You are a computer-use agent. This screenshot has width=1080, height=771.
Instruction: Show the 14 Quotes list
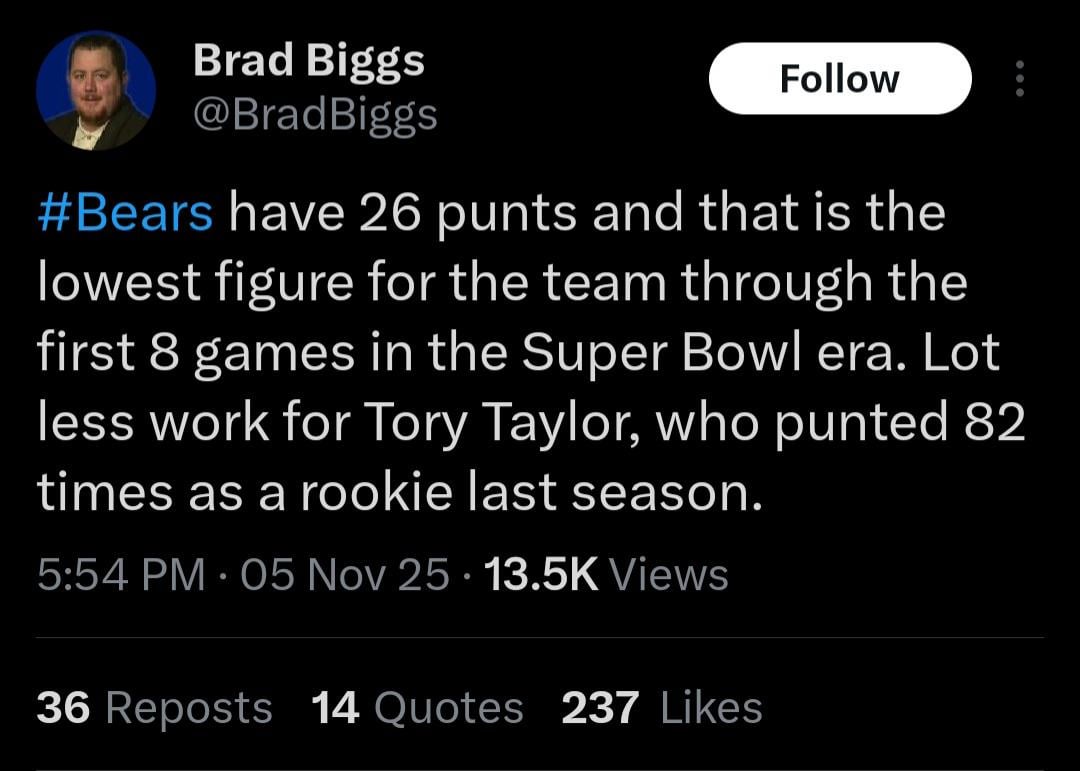click(417, 708)
